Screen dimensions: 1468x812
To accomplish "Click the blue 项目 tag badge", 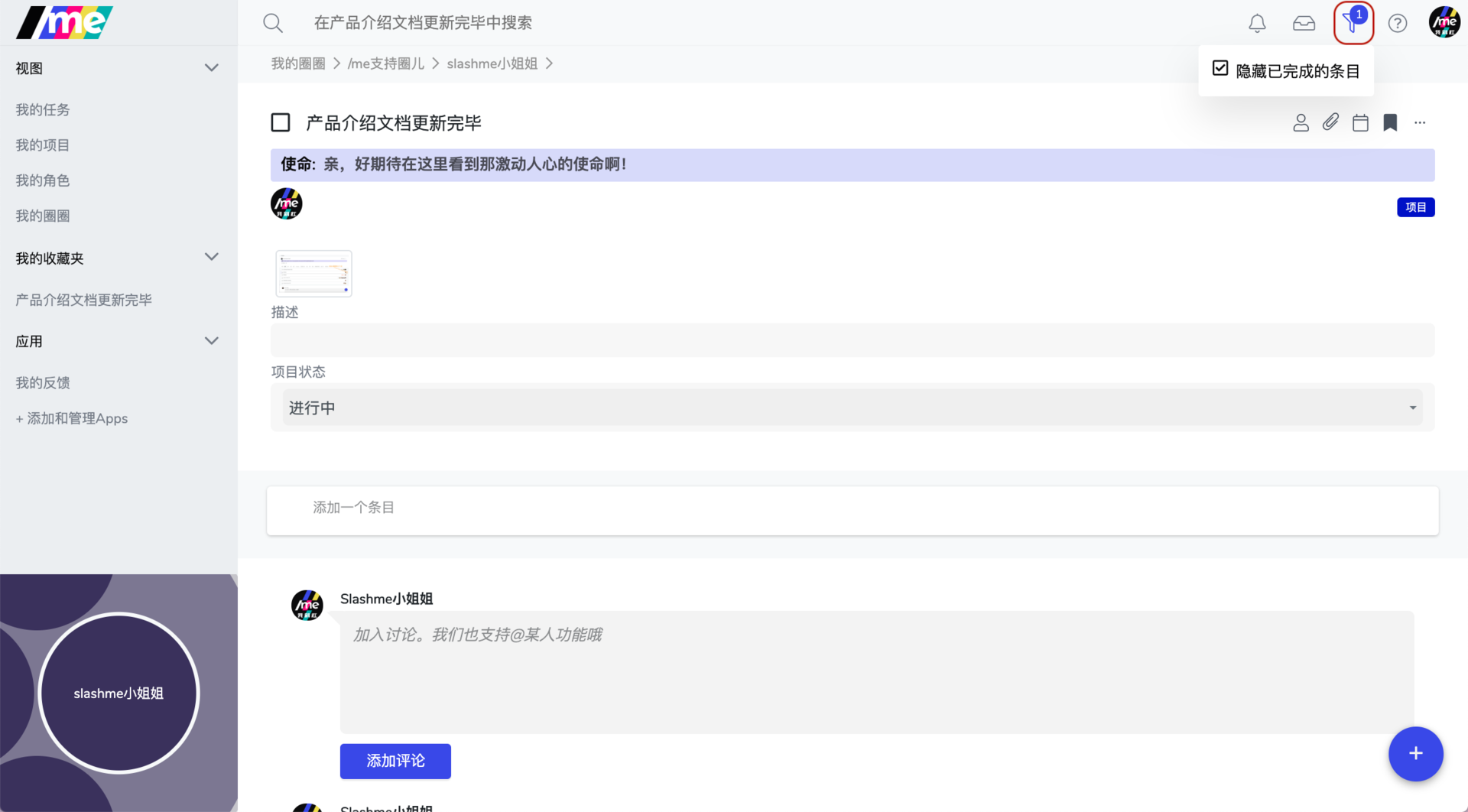I will pos(1415,207).
